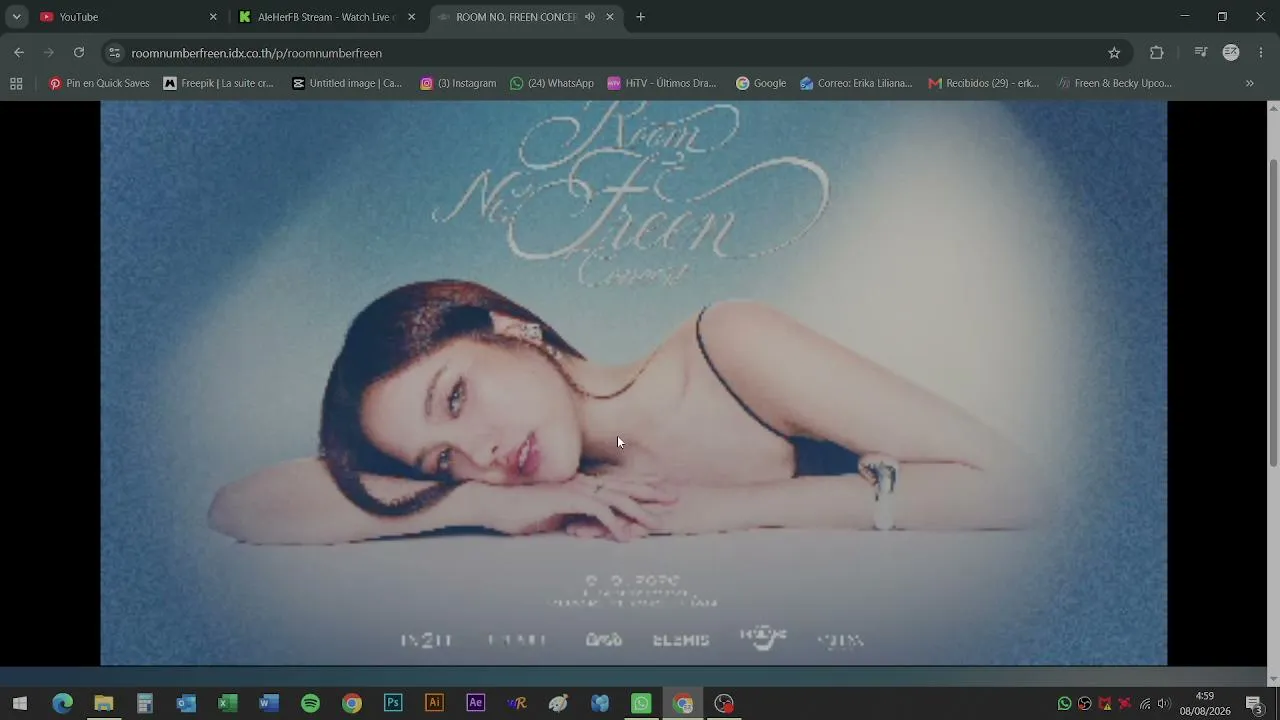Open the McAfee warning tray icon
1280x720 pixels.
1105,704
